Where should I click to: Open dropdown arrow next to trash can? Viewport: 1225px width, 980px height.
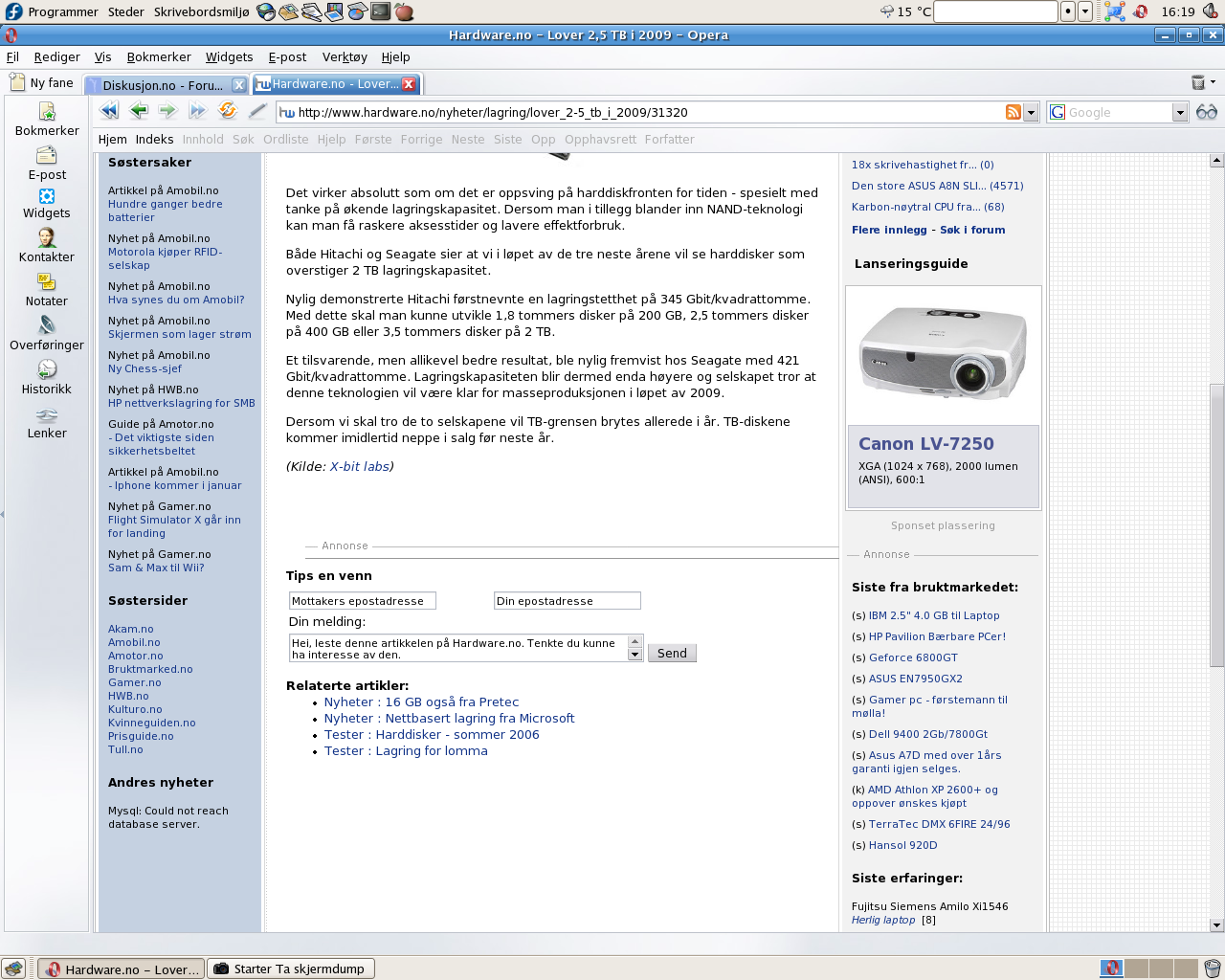1214,82
